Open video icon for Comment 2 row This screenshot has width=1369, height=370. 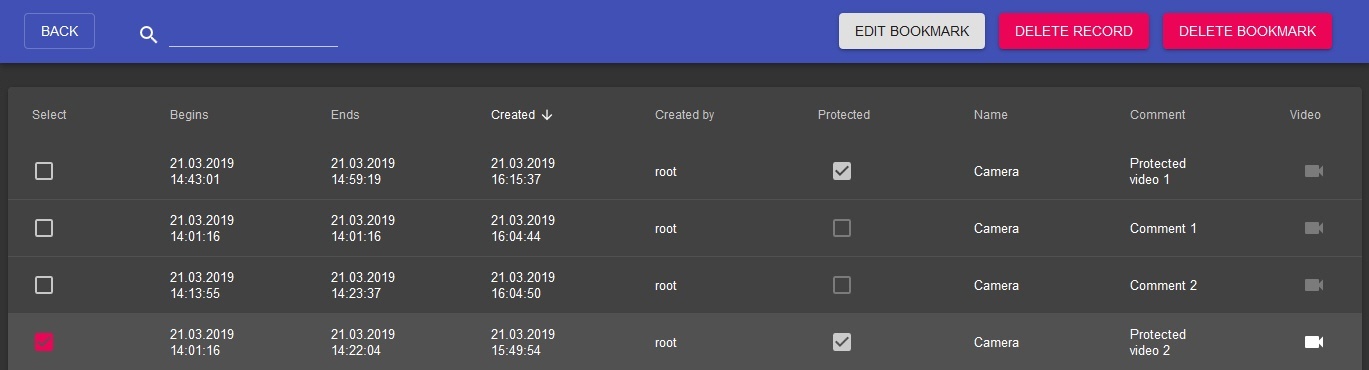coord(1314,285)
